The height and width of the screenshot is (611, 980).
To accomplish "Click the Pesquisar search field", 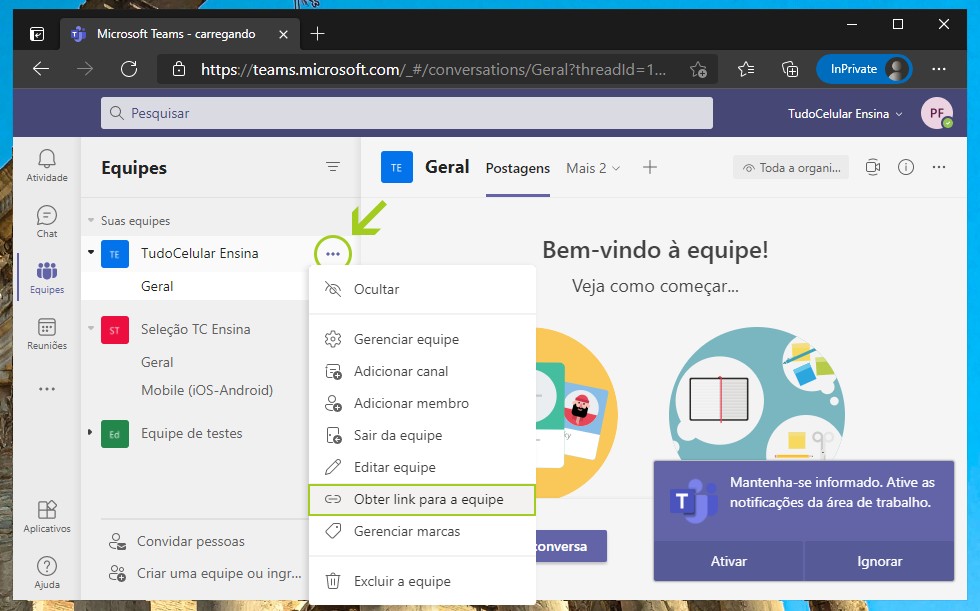I will (x=406, y=113).
